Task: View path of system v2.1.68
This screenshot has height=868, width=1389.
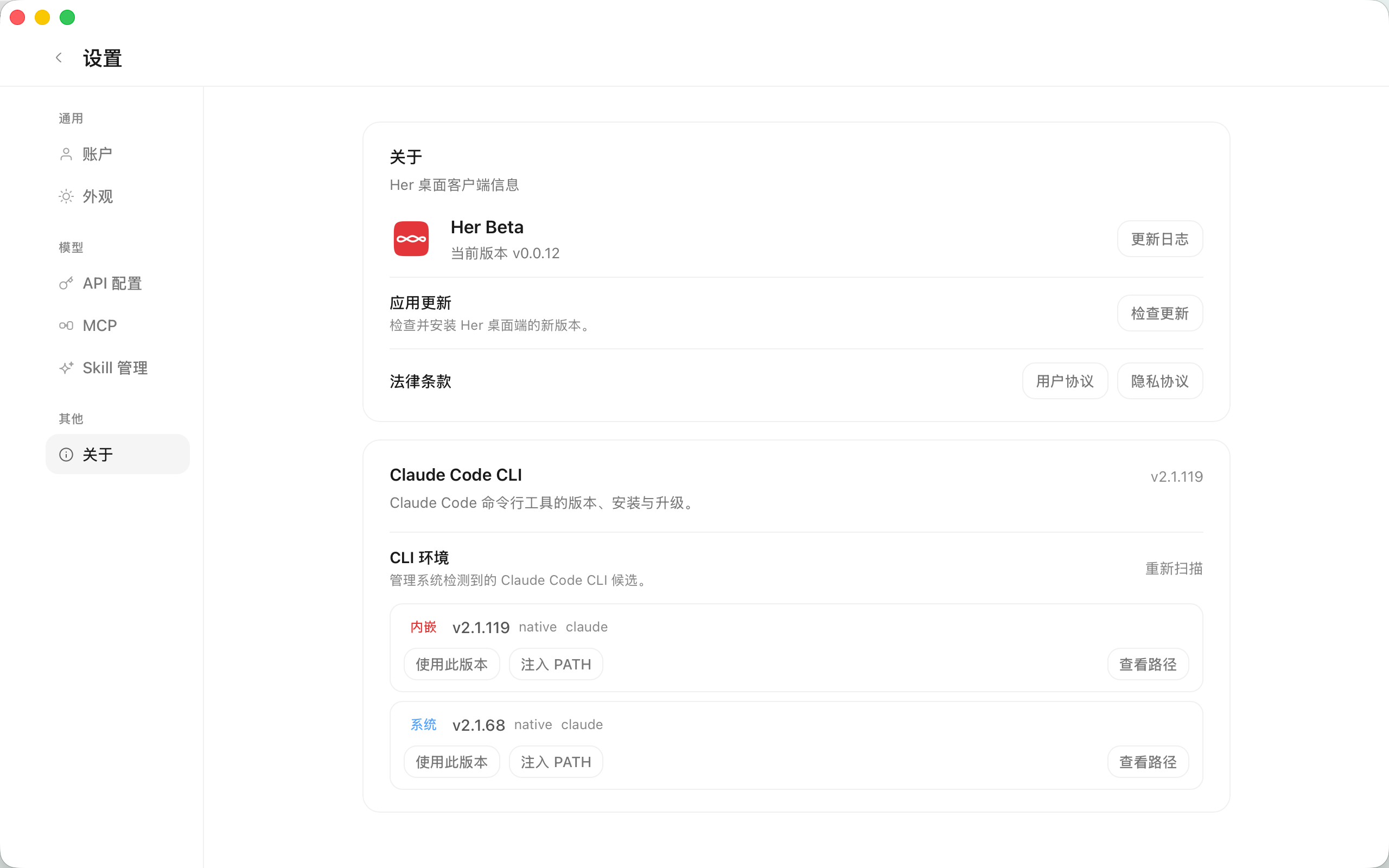Action: coord(1148,762)
